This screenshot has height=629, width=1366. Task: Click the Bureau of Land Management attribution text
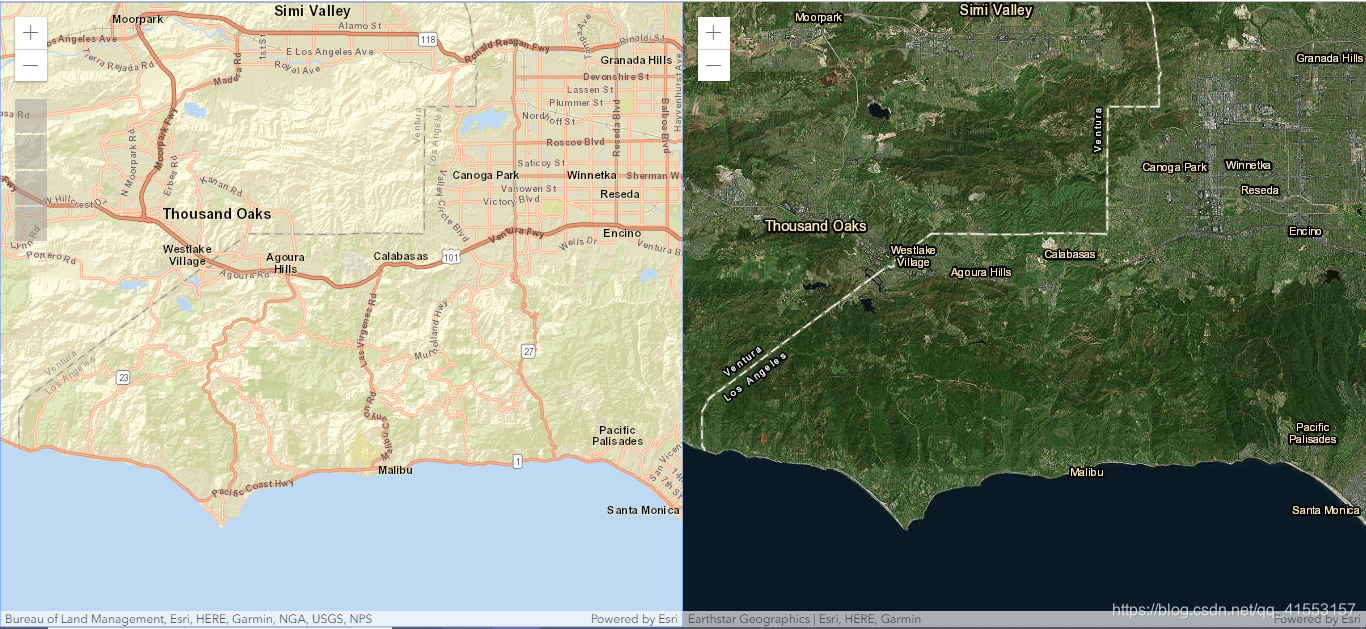point(189,619)
